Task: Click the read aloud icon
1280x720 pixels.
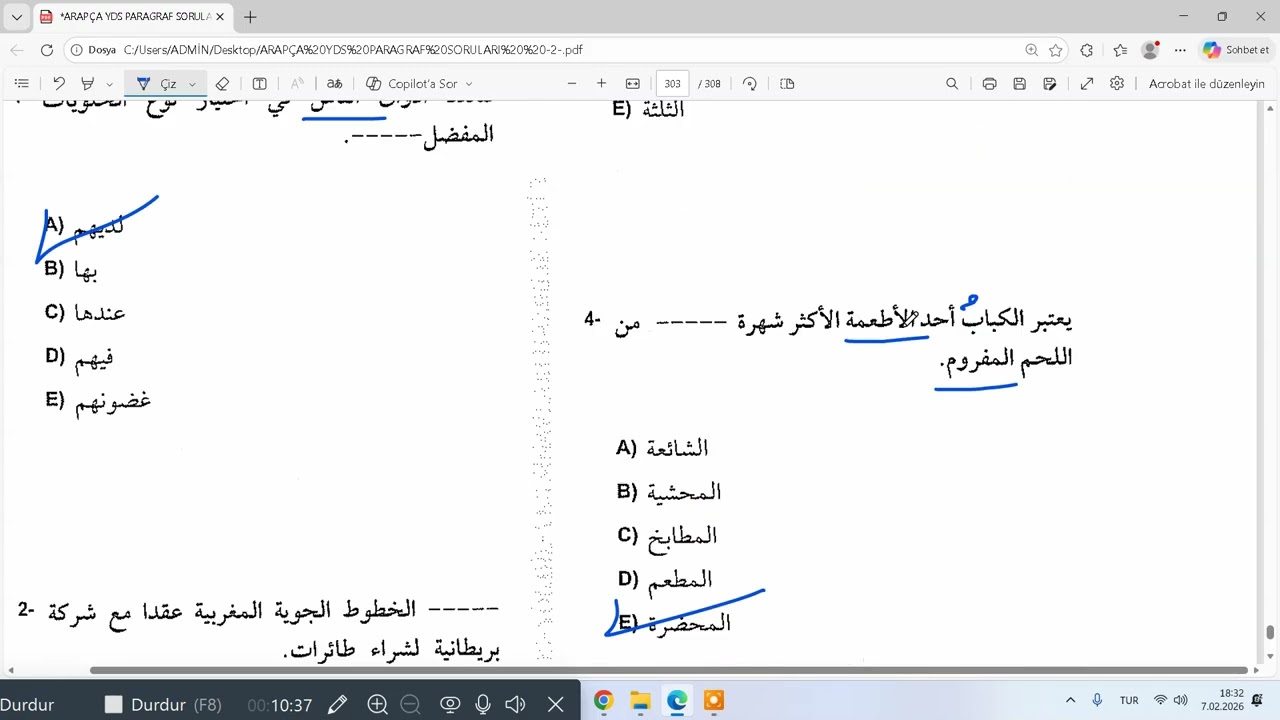Action: 297,84
